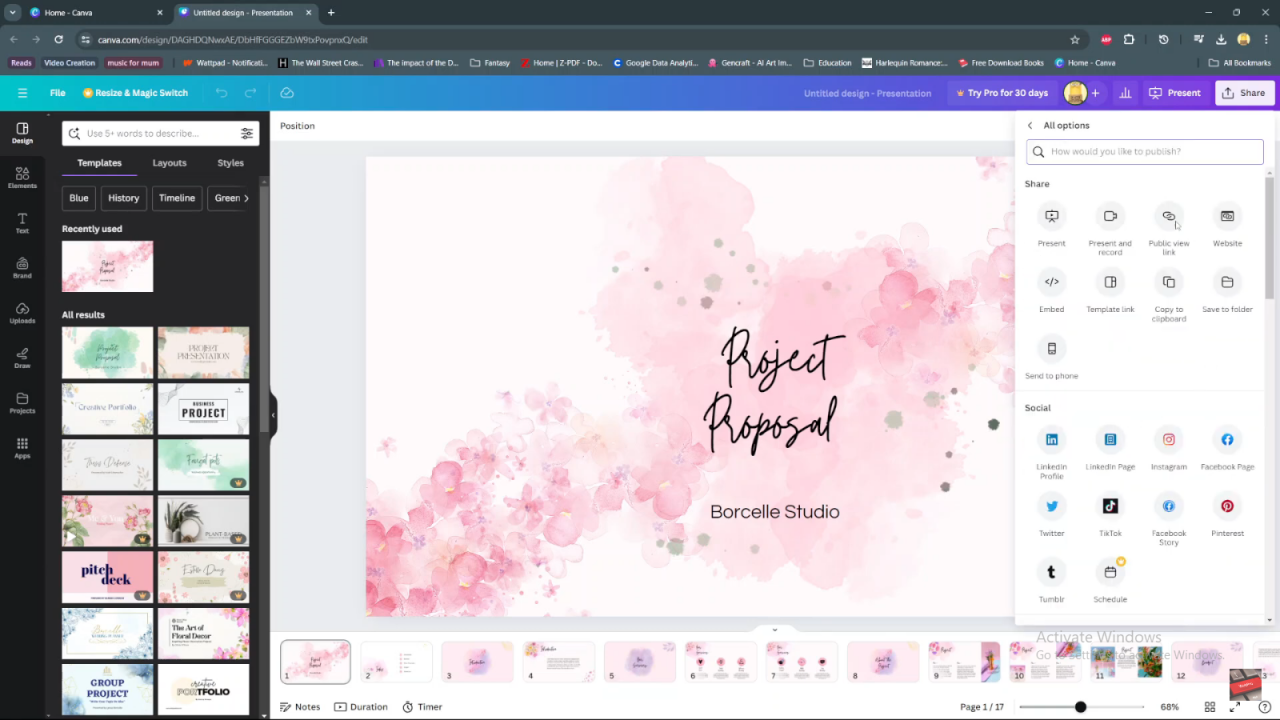The height and width of the screenshot is (720, 1280).
Task: Select the Text tool in the sidebar
Action: pyautogui.click(x=22, y=223)
